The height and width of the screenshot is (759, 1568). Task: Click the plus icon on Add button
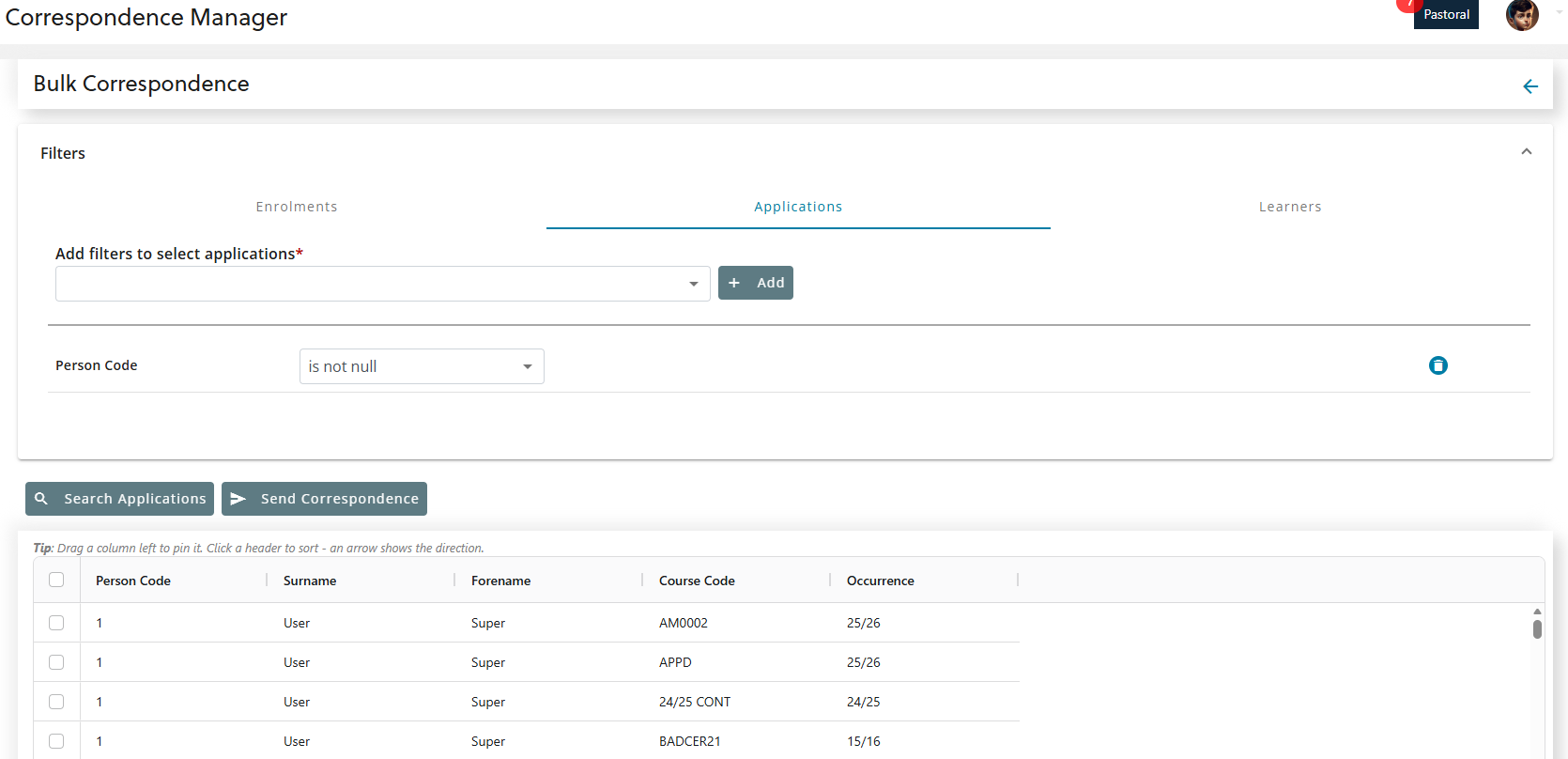click(734, 283)
